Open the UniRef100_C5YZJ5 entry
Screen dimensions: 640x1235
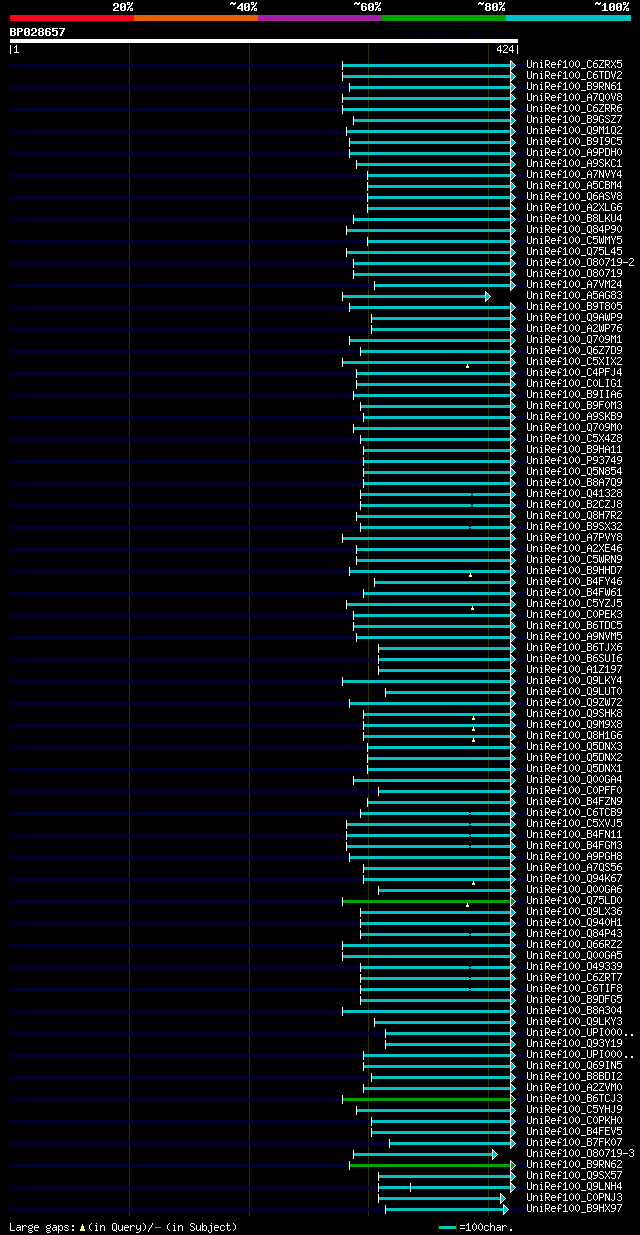tap(574, 603)
